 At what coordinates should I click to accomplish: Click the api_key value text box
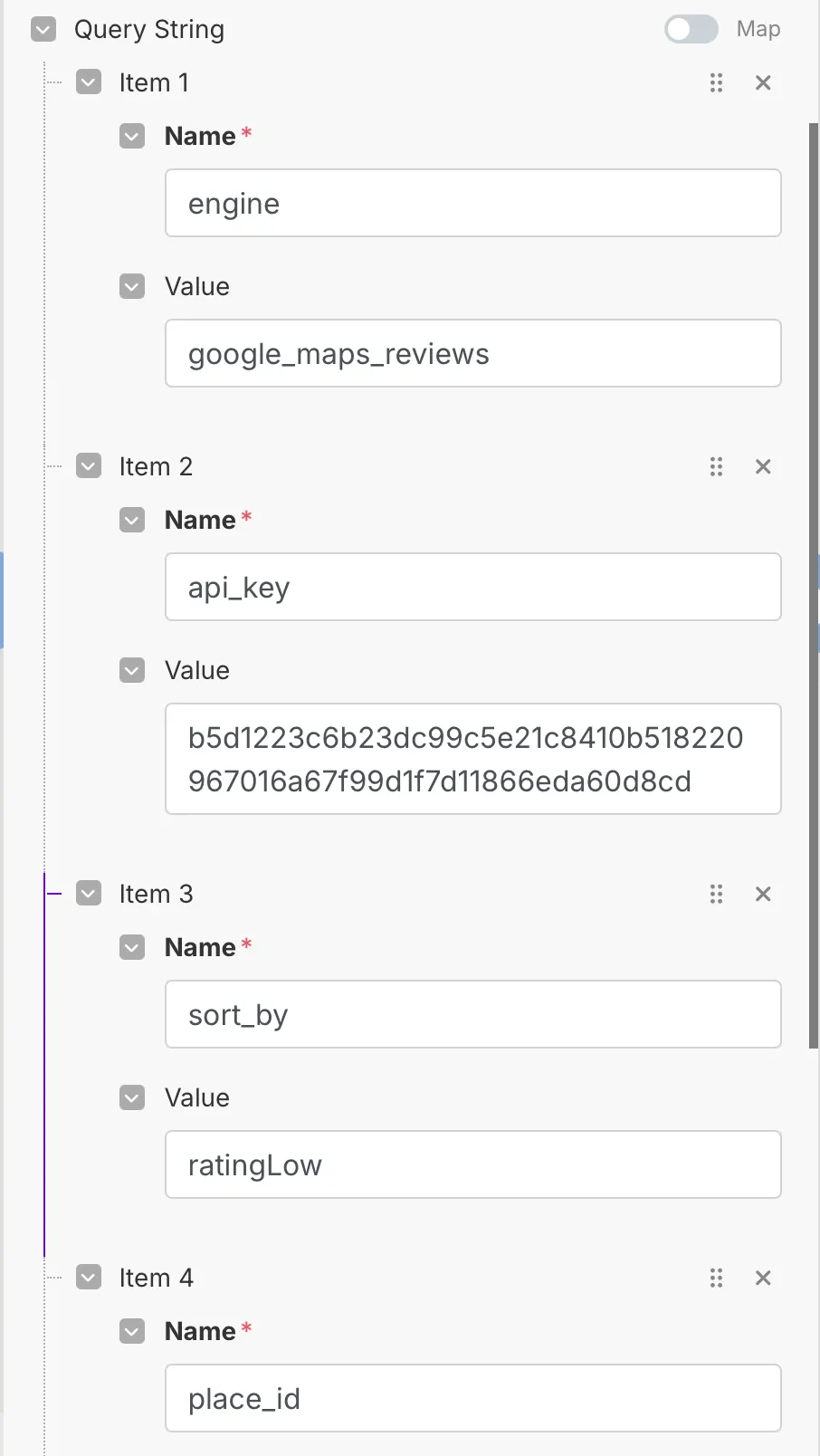click(x=472, y=759)
